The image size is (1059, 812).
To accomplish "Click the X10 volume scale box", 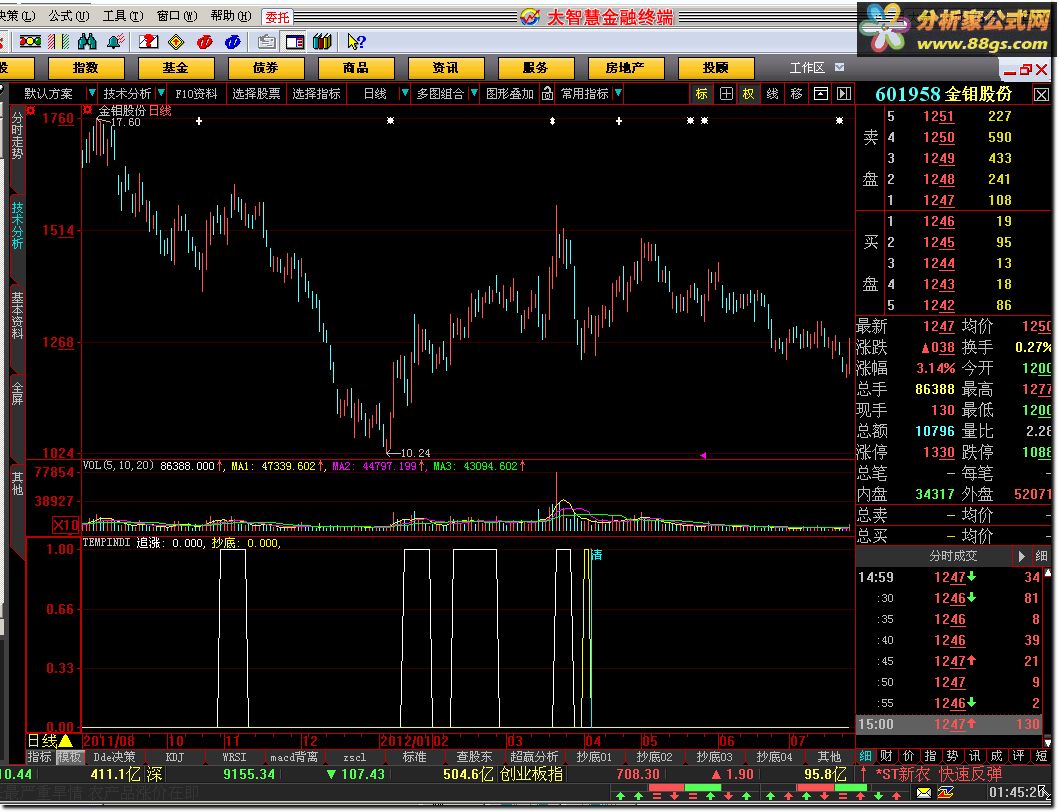I will tap(66, 525).
